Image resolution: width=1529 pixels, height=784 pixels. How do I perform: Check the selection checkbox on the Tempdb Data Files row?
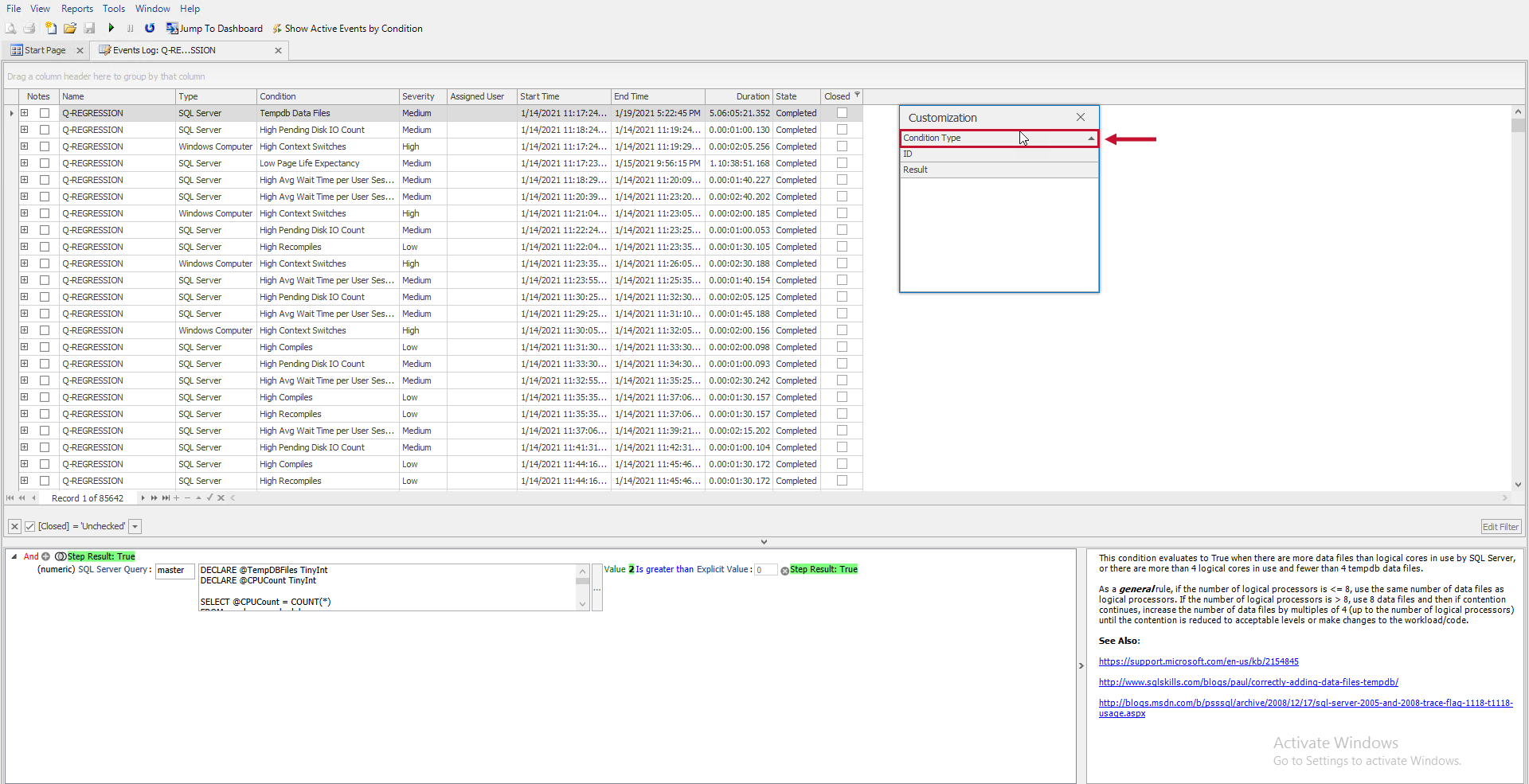click(x=45, y=112)
